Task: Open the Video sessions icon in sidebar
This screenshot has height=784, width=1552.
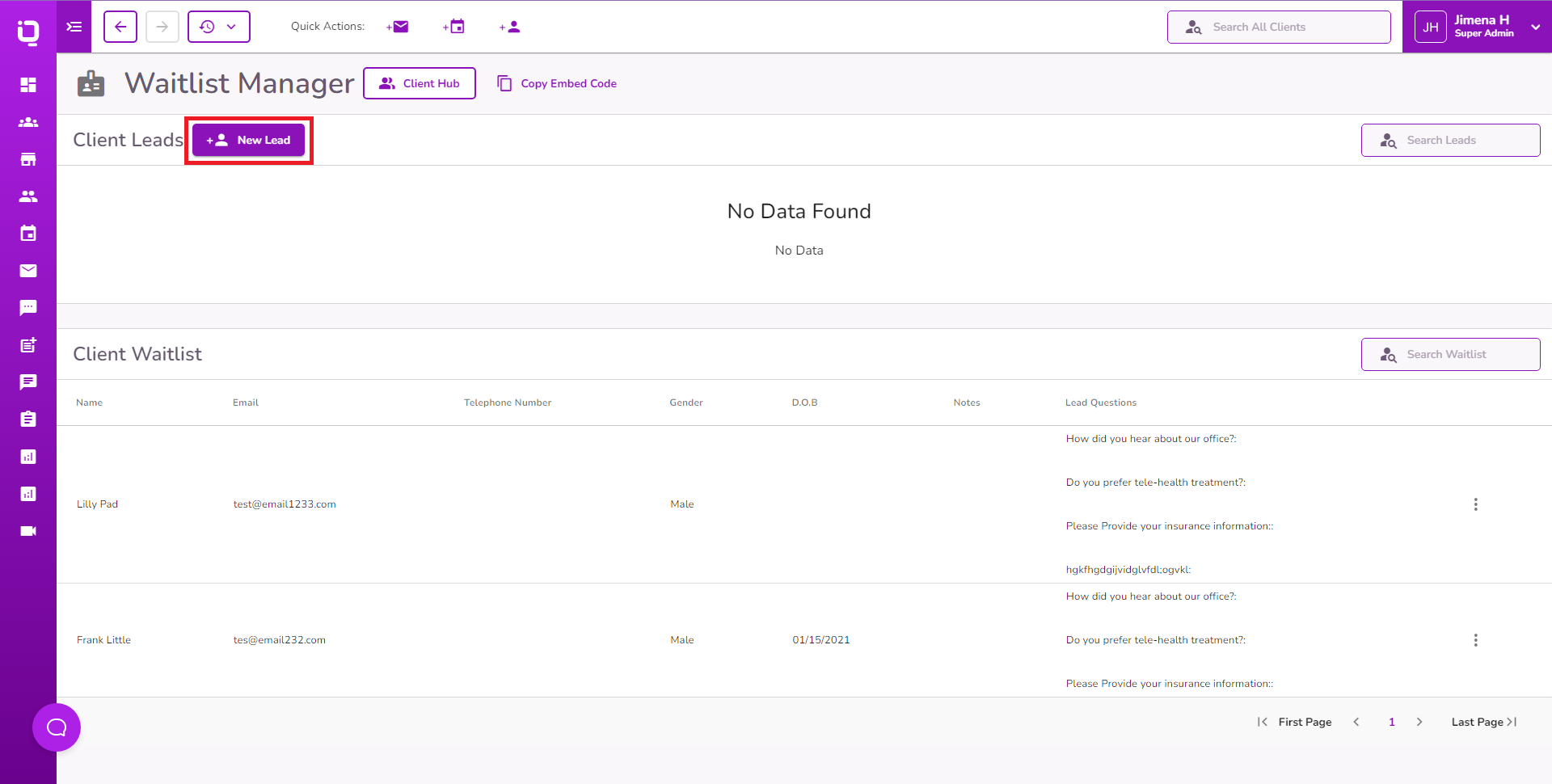Action: tap(28, 531)
